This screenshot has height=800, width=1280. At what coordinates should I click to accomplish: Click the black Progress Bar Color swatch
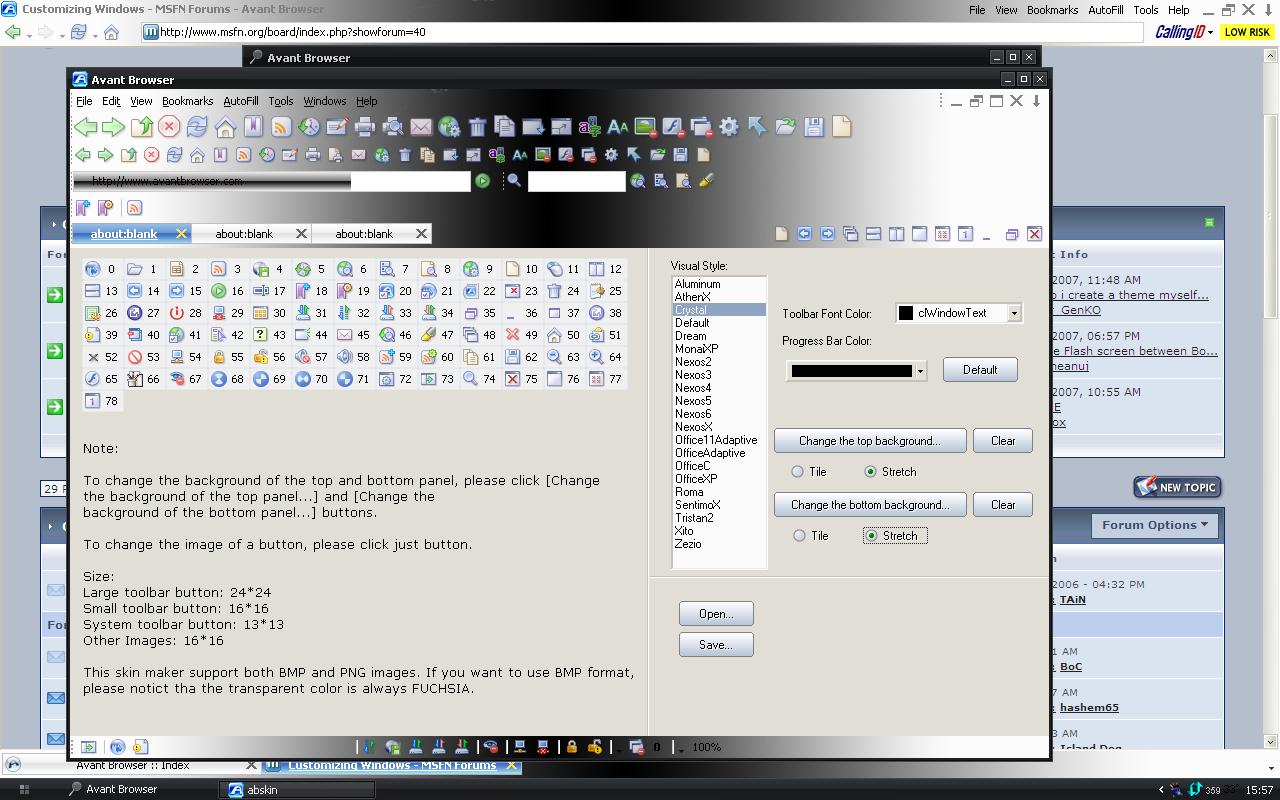click(x=851, y=371)
